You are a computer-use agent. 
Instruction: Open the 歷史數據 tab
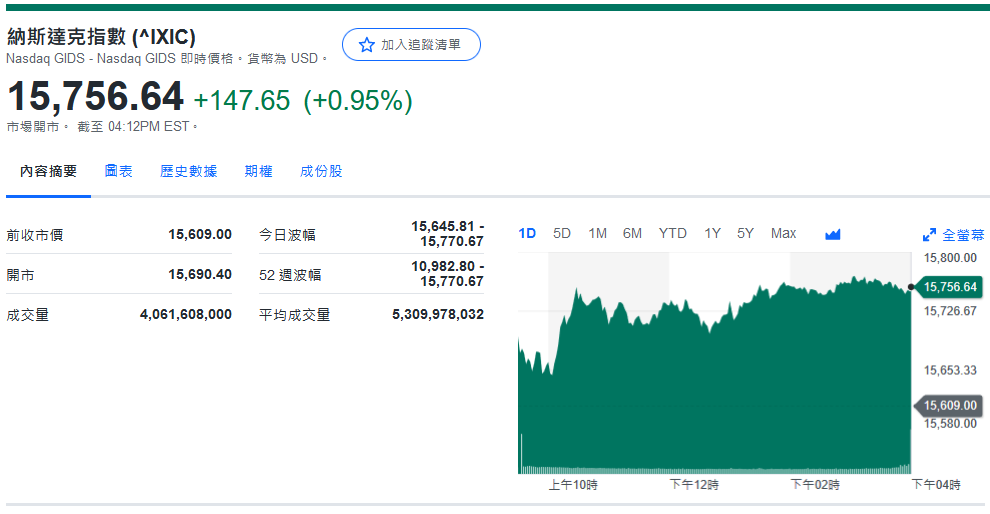coord(188,171)
